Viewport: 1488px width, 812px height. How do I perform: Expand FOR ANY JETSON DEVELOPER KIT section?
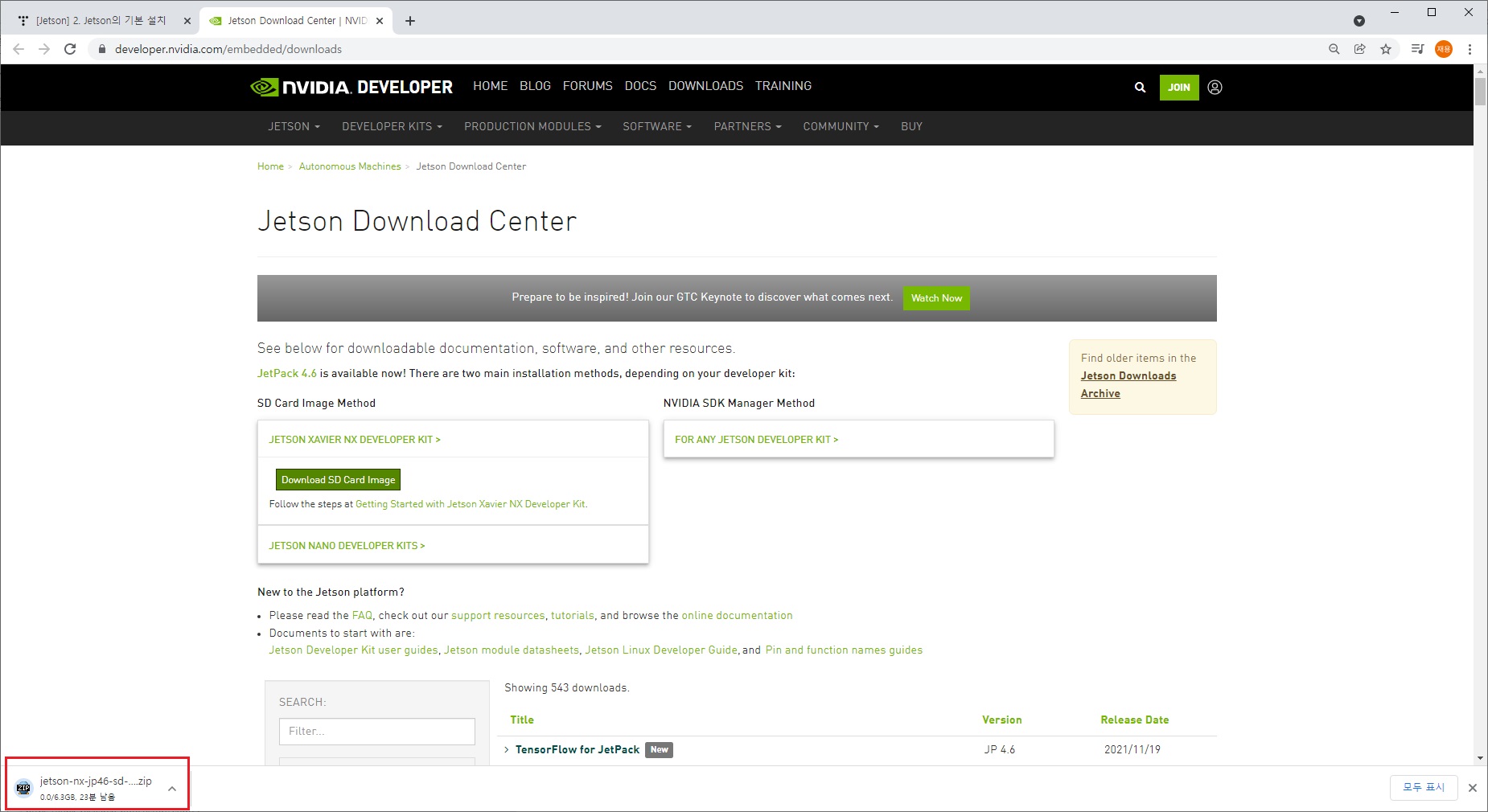point(756,440)
